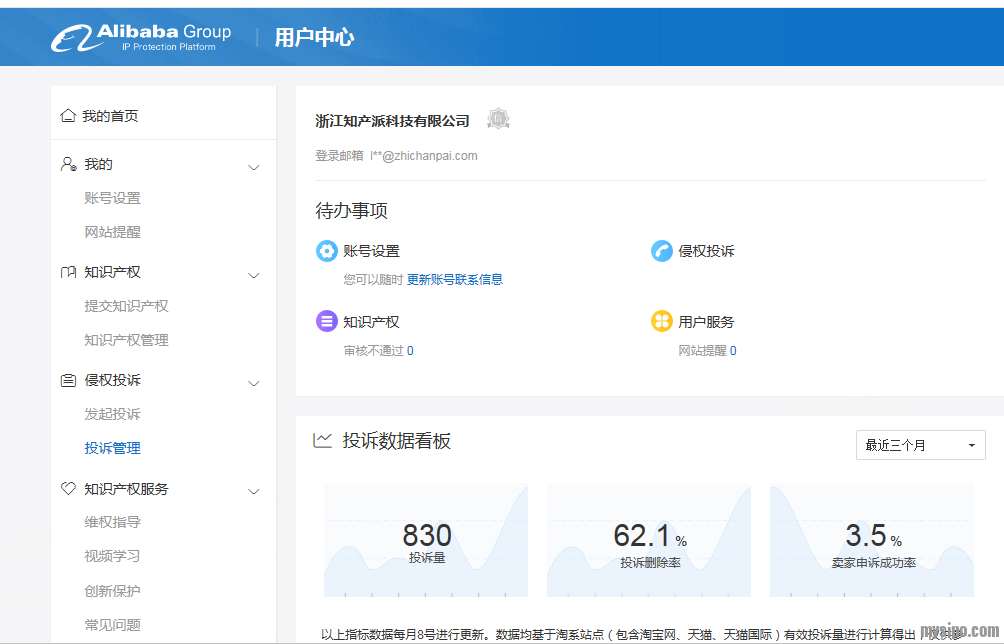This screenshot has height=644, width=1004.
Task: Click the 更新账号联系信息 link
Action: click(454, 280)
